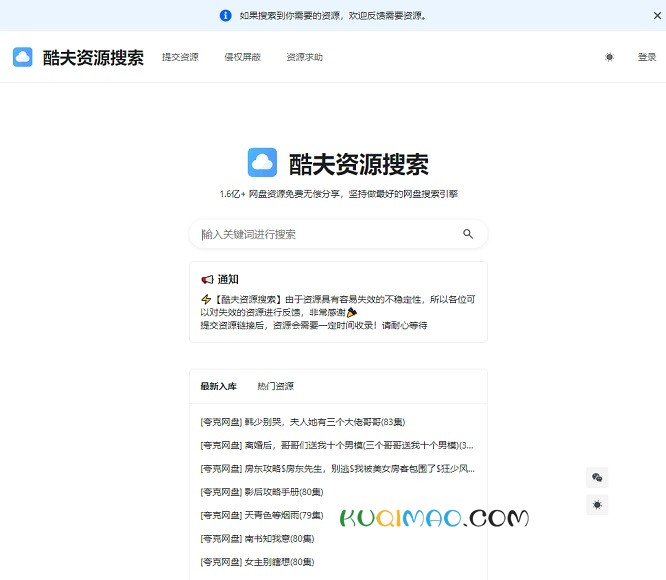Switch to 热门资源 tab
The image size is (666, 580).
275,386
